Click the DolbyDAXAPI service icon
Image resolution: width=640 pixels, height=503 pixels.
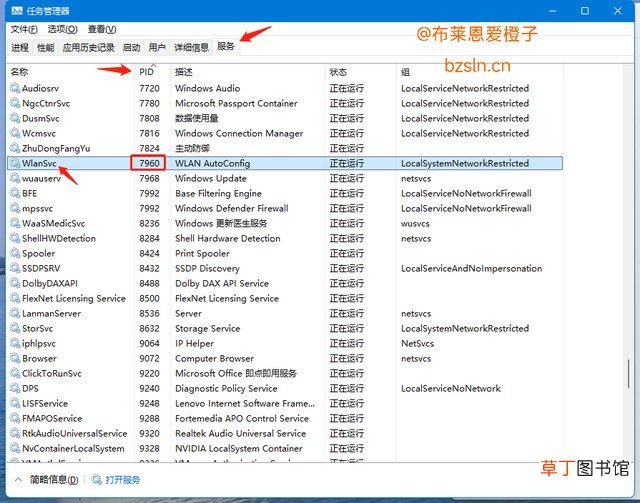[x=15, y=283]
